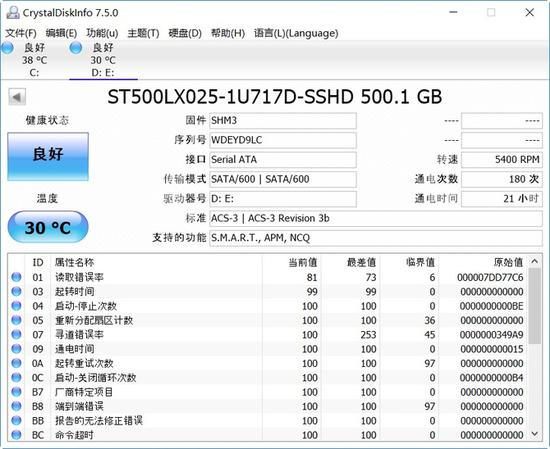Open the 帮助(H) menu
The width and height of the screenshot is (550, 449).
click(228, 33)
